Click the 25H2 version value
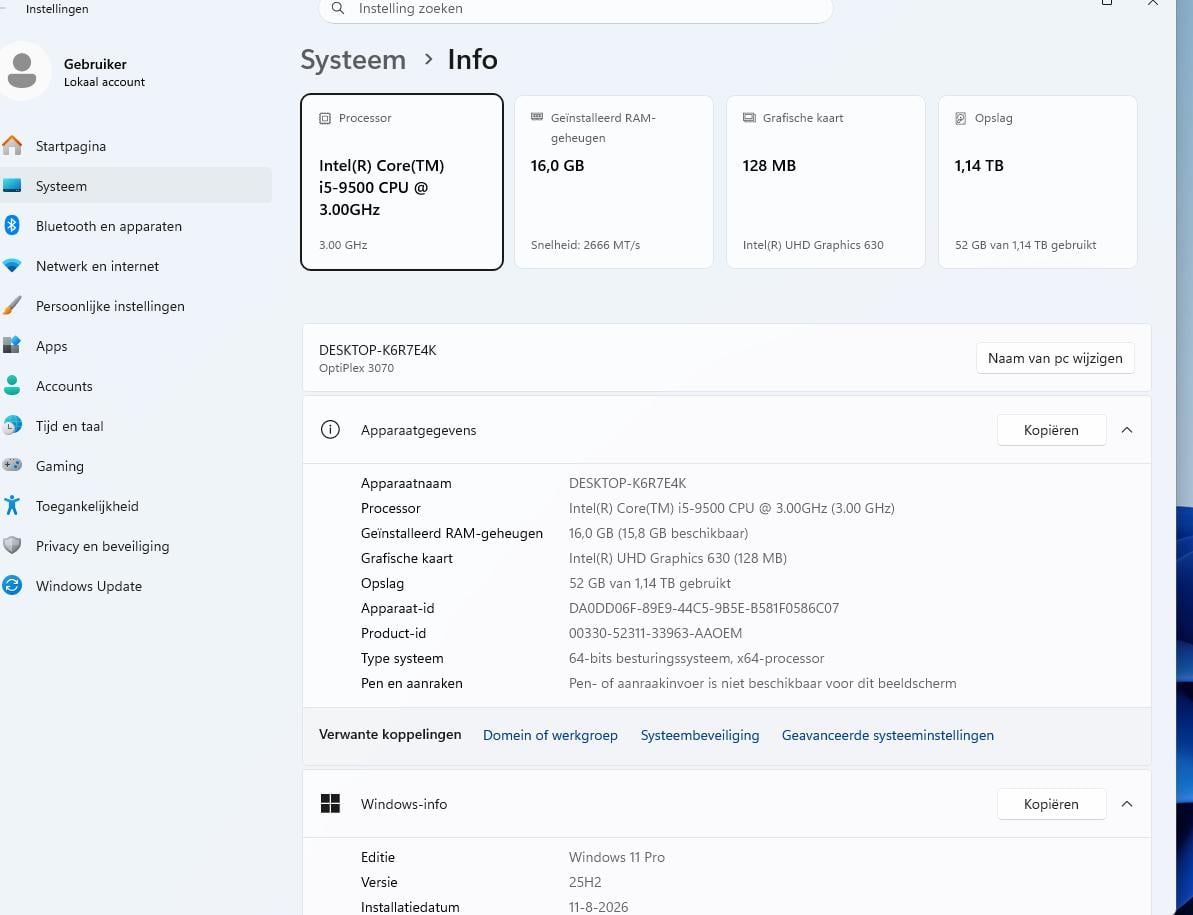 pos(585,882)
